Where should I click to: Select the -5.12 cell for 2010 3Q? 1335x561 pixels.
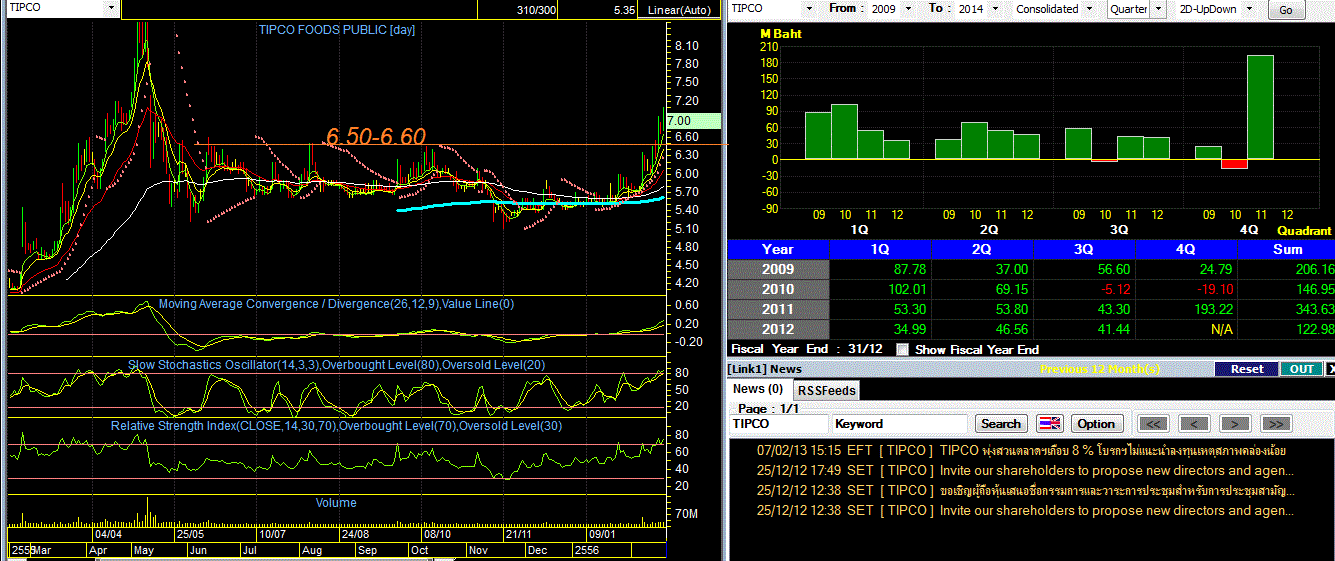[1086, 289]
